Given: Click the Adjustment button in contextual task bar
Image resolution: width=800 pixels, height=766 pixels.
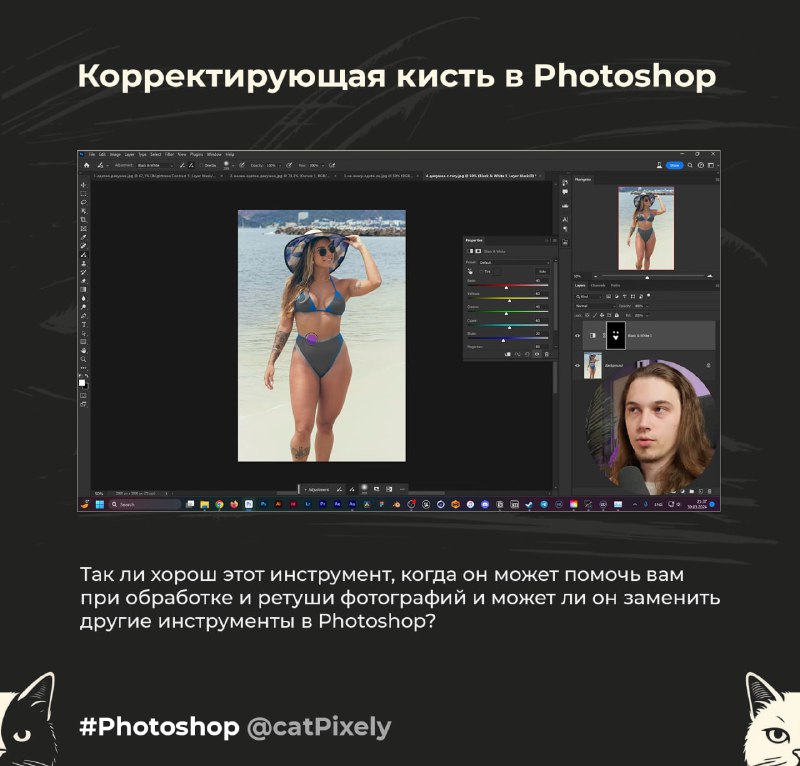Looking at the screenshot, I should tap(318, 489).
